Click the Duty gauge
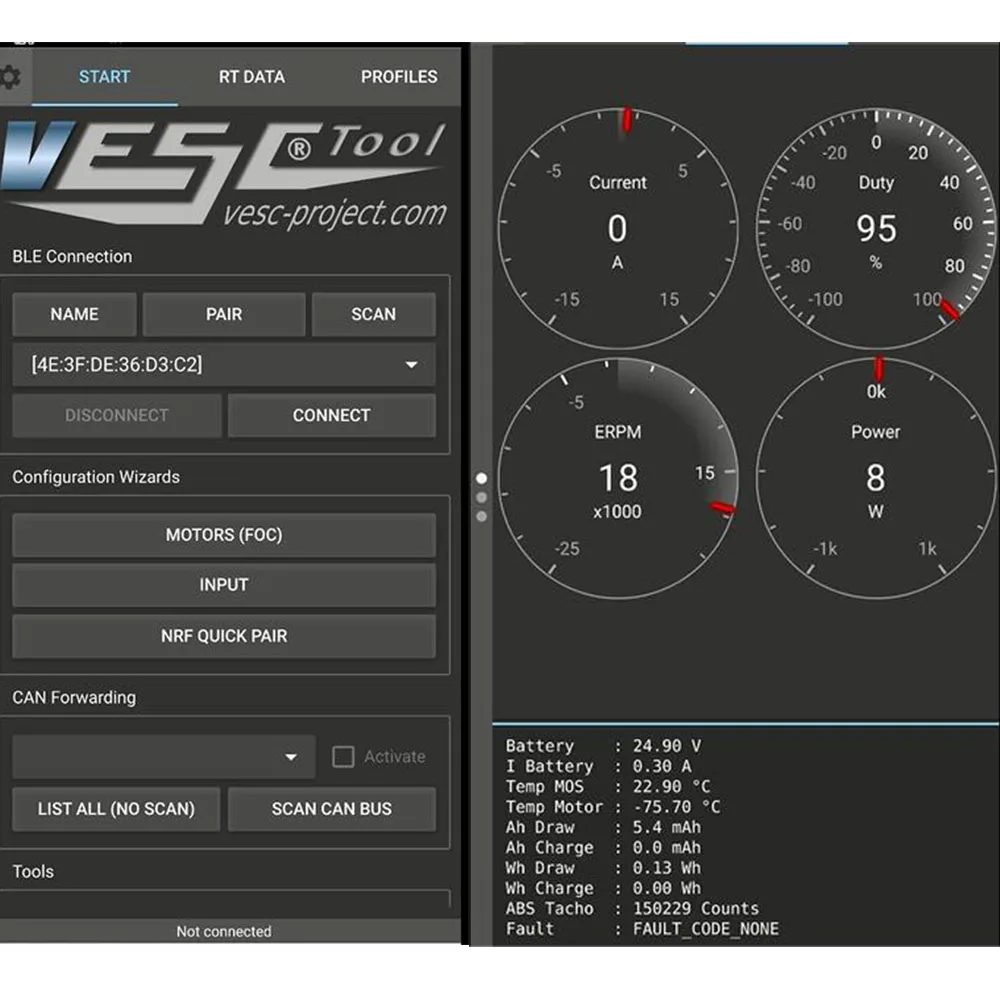The image size is (1000, 1000). point(876,228)
